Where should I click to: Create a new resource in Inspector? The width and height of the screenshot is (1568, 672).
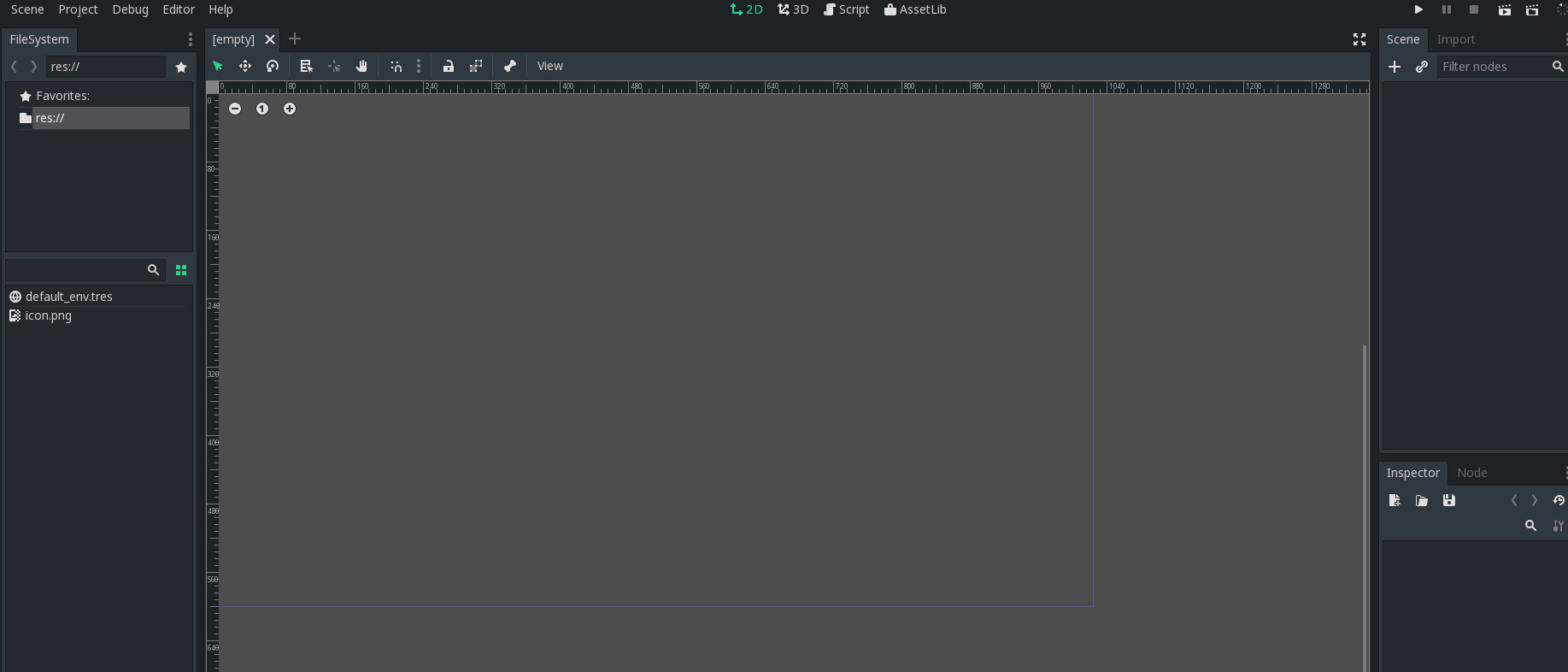1395,500
